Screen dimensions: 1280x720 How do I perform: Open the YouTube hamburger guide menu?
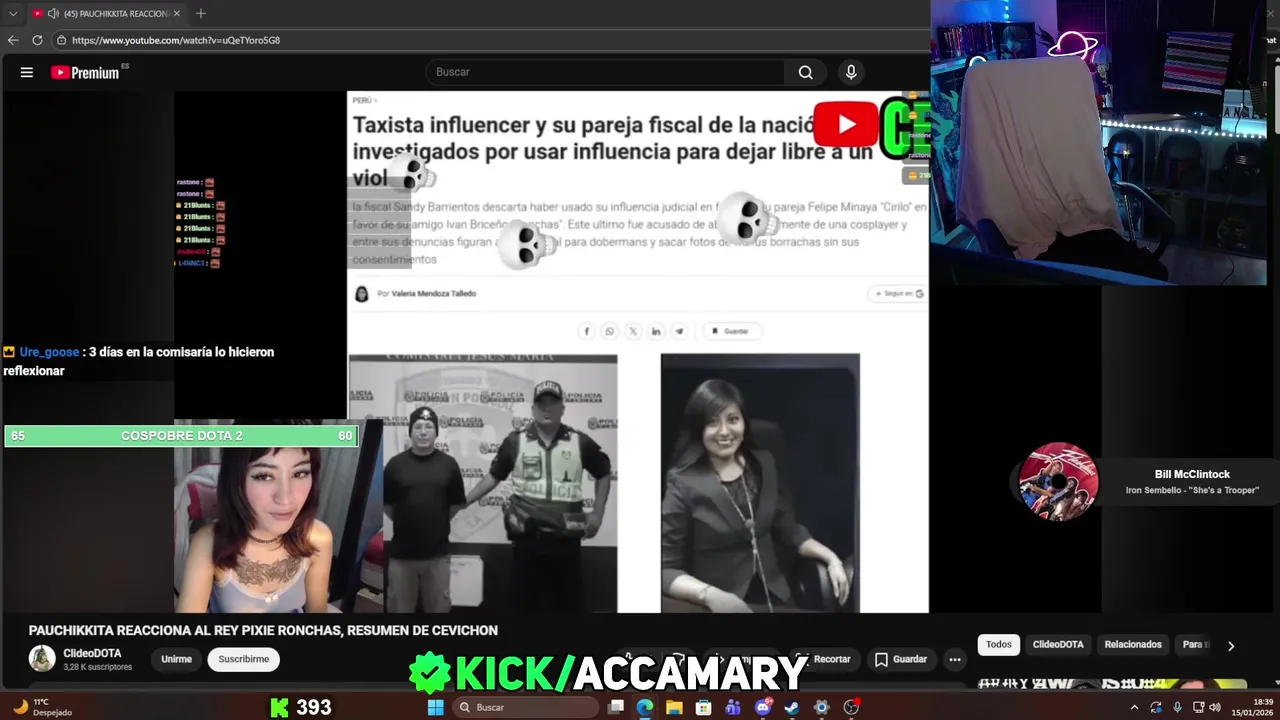point(27,72)
